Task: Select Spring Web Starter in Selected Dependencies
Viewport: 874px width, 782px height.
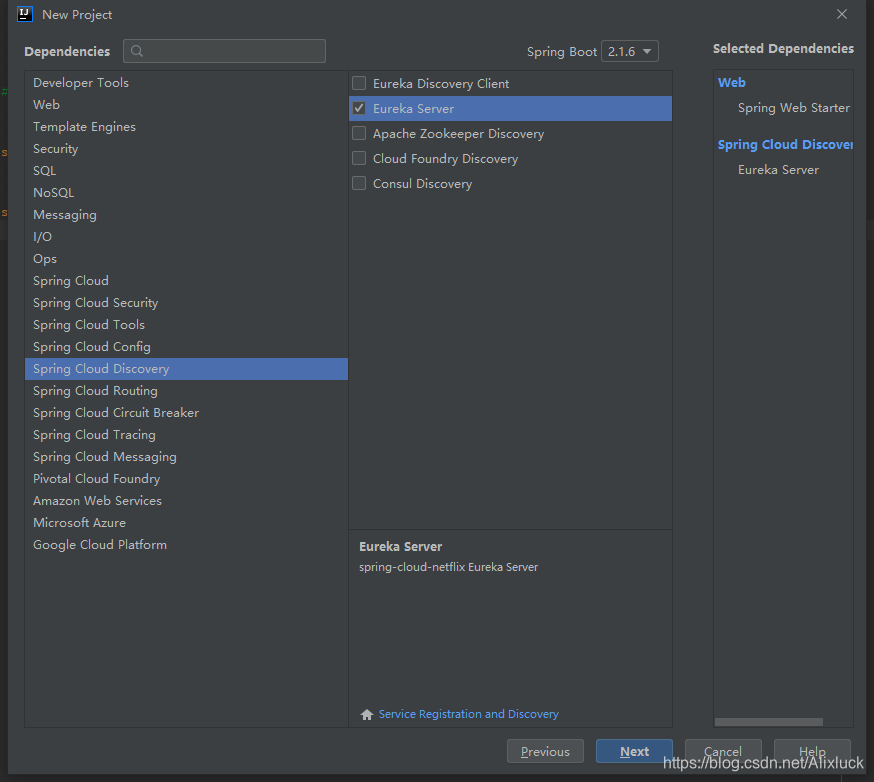Action: [x=794, y=108]
